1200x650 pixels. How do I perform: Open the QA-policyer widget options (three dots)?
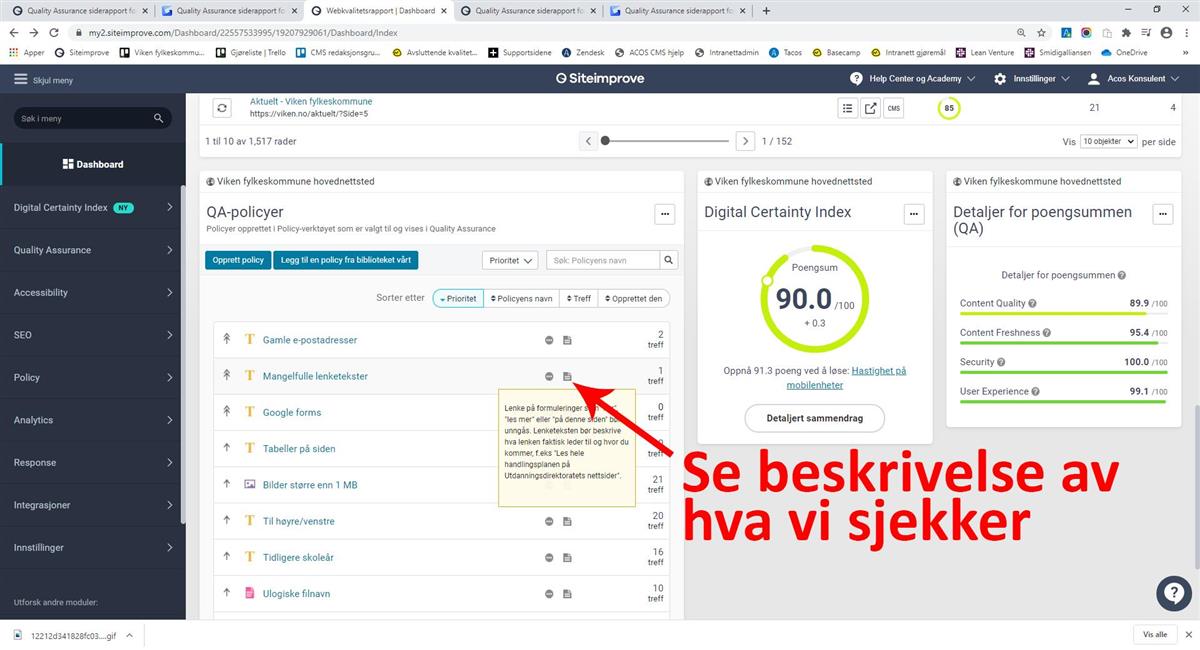[x=665, y=214]
